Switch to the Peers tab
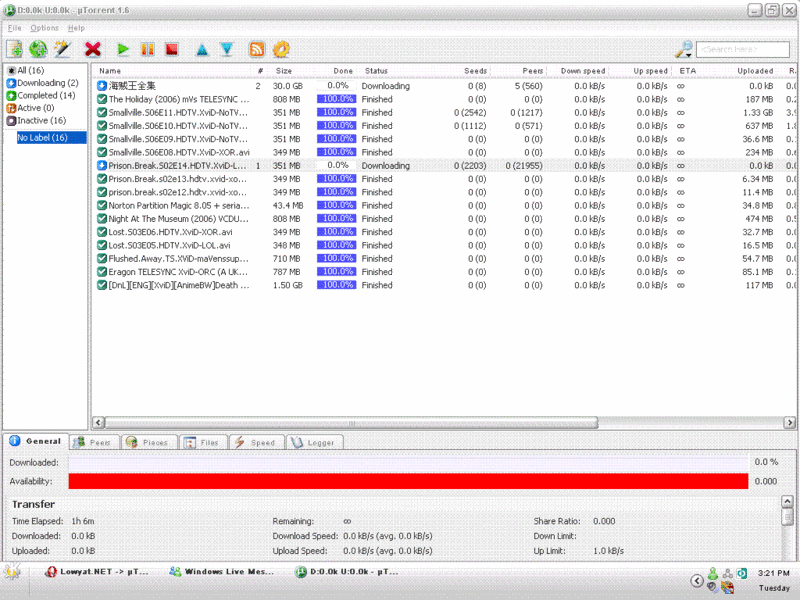Viewport: 800px width, 600px height. click(x=93, y=443)
